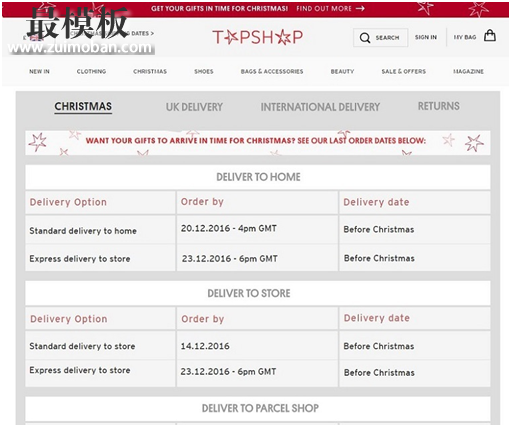Image resolution: width=511 pixels, height=427 pixels.
Task: Click the arrow beside Find Out More
Action: pos(360,8)
